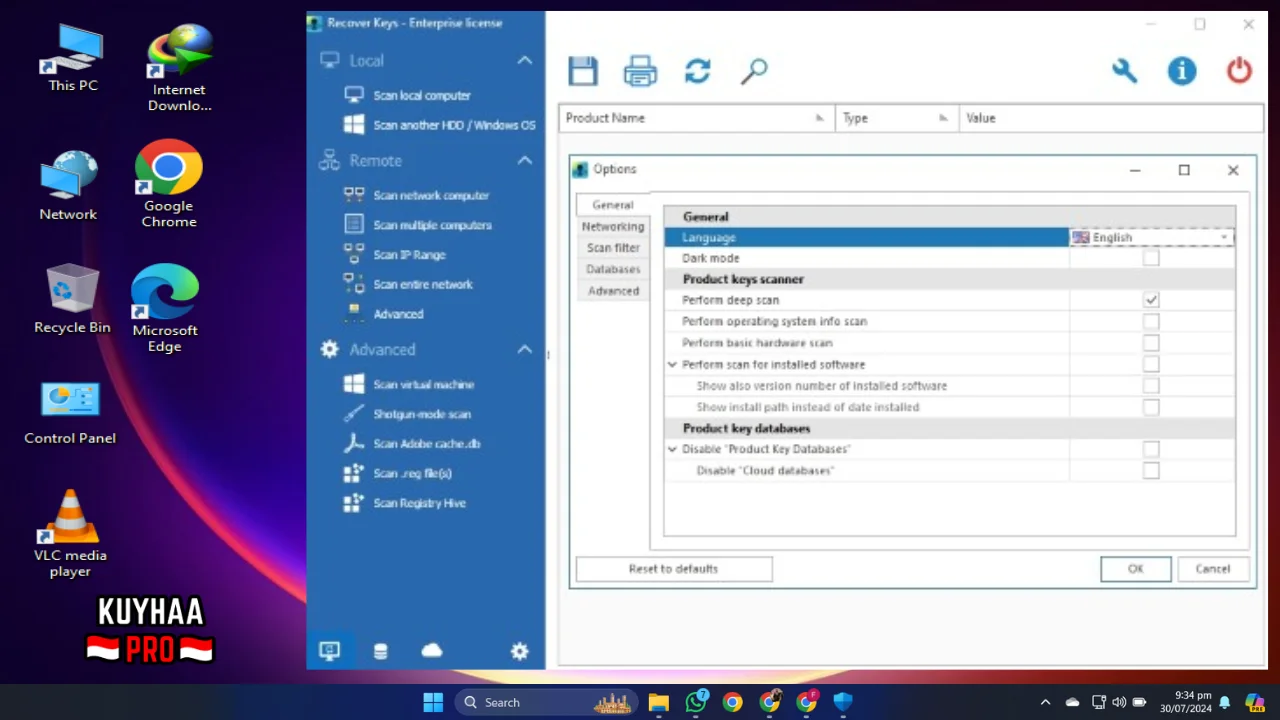Collapse the Remote section chevron
Viewport: 1280px width, 720px height.
(524, 160)
